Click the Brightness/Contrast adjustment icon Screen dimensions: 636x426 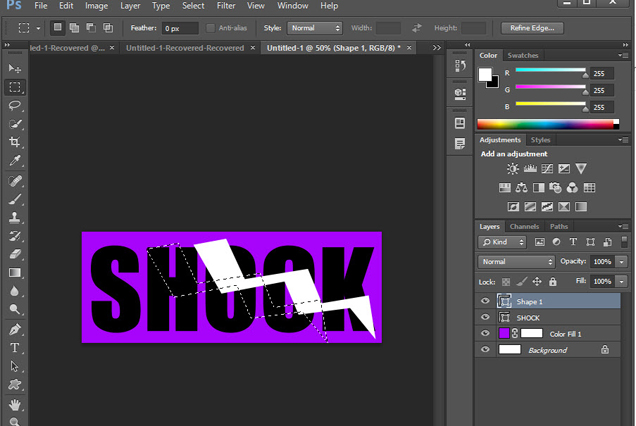point(513,169)
